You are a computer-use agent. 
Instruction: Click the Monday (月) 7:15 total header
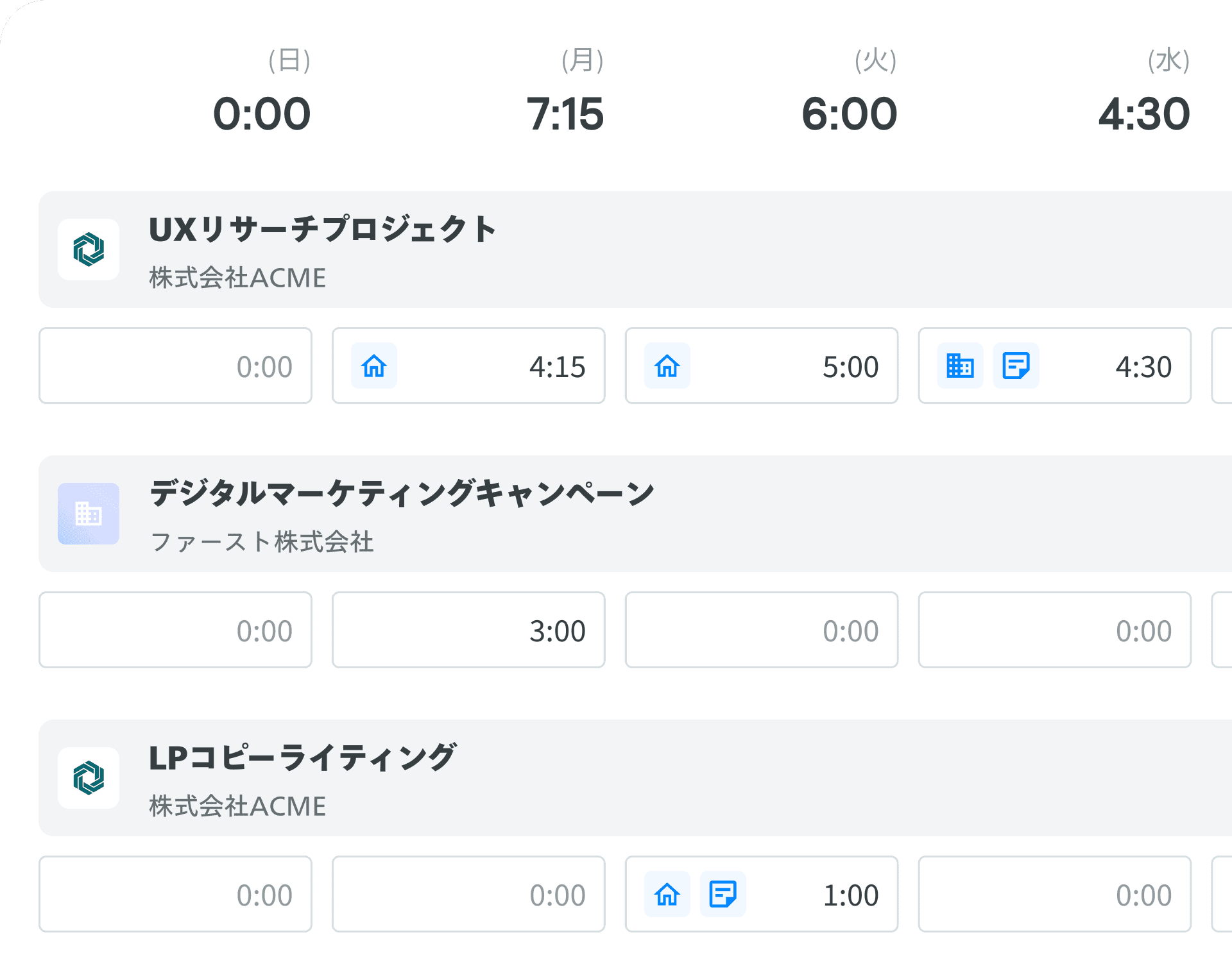566,90
